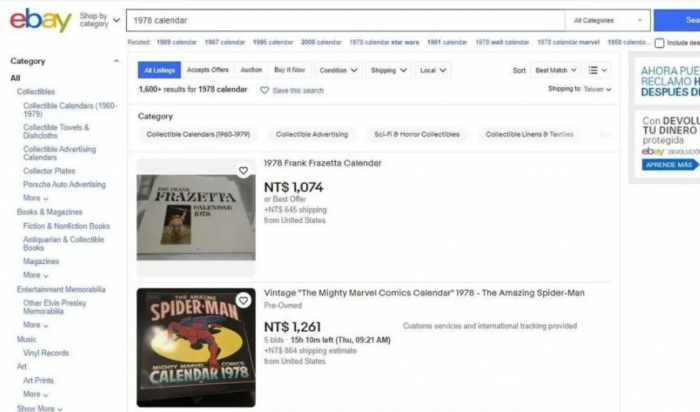The width and height of the screenshot is (700, 412).
Task: Open Other Elvis Presley Memorabilia link
Action: [54, 307]
